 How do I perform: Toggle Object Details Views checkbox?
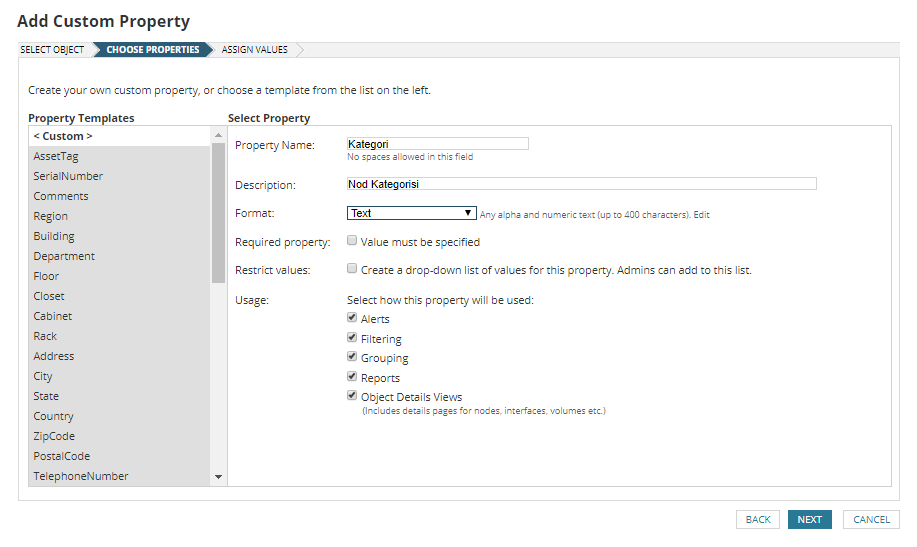point(352,395)
